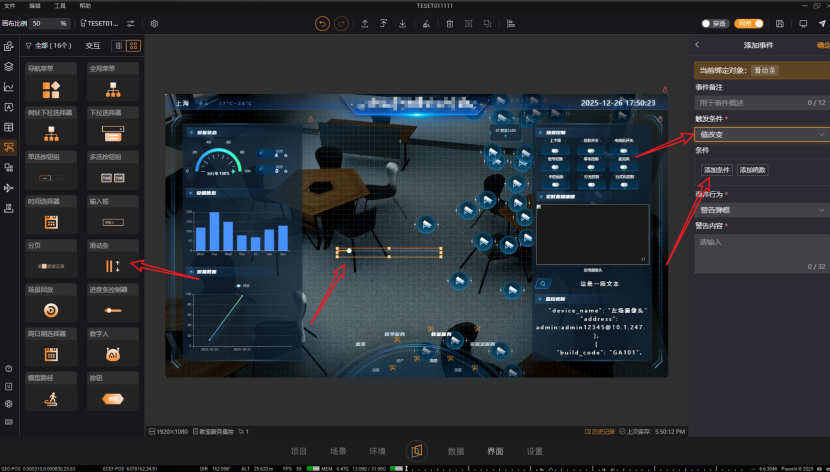This screenshot has width=830, height=472.
Task: Switch to the 设置 bottom tab
Action: point(535,451)
